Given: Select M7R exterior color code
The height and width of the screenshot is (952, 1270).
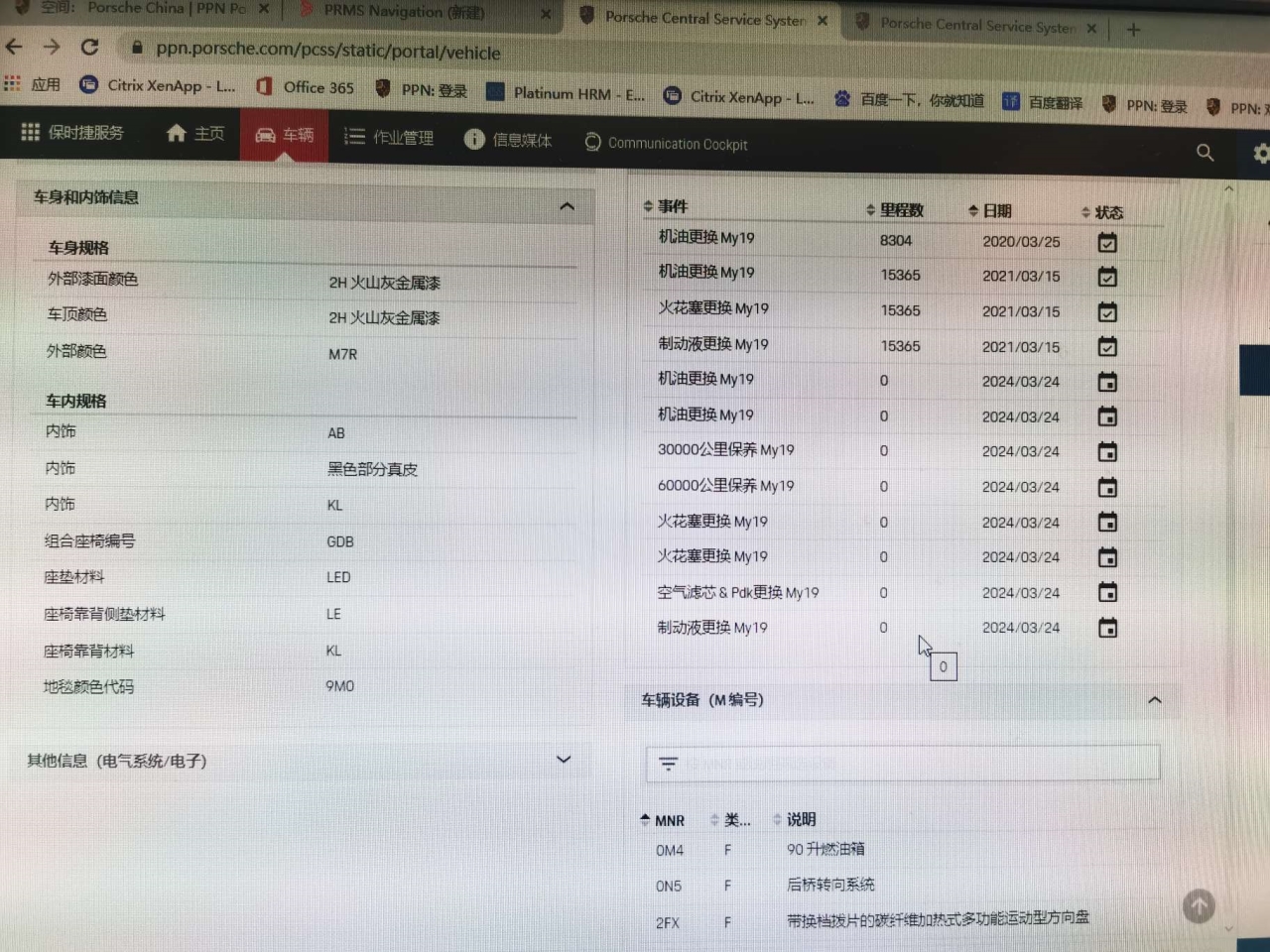Looking at the screenshot, I should pyautogui.click(x=343, y=354).
